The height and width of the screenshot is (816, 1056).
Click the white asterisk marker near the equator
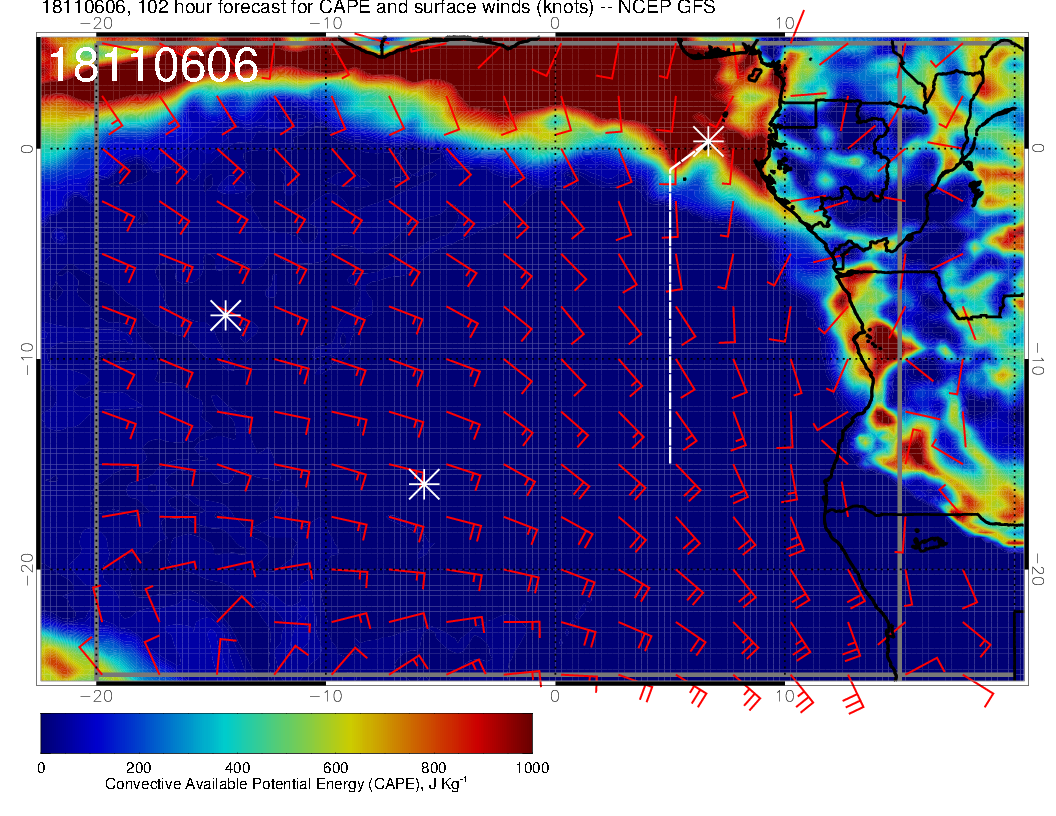click(708, 140)
